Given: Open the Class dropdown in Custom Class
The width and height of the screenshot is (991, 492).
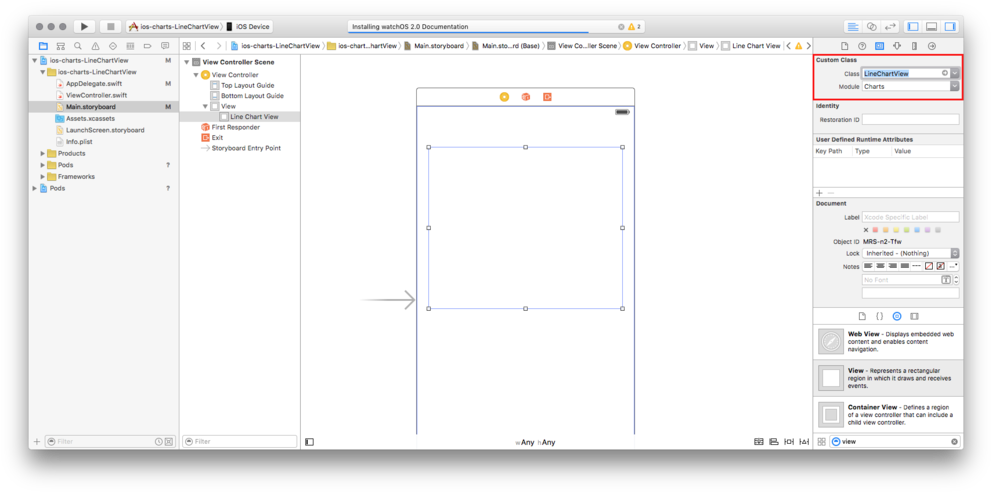Looking at the screenshot, I should pos(955,74).
